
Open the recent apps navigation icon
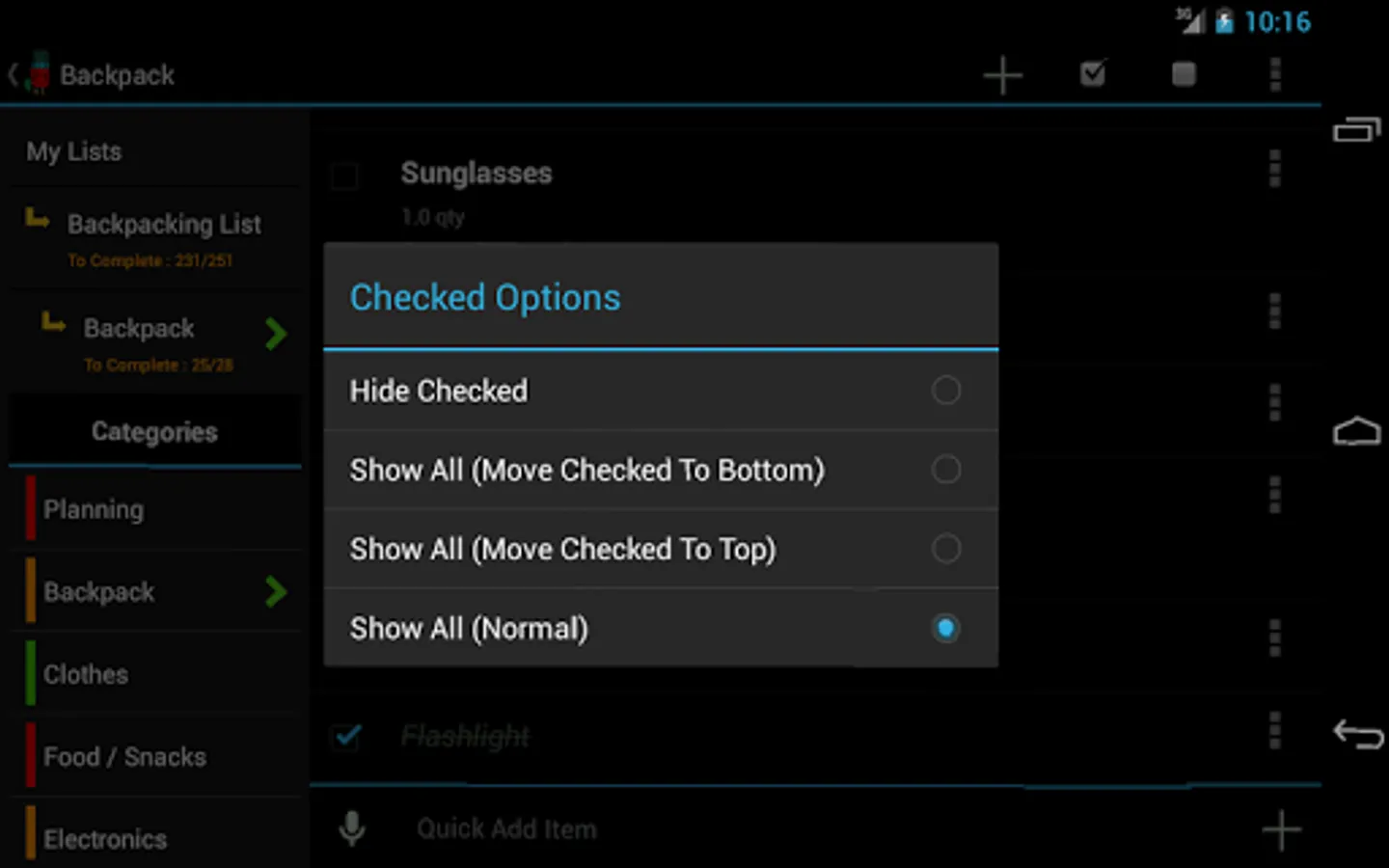coord(1356,130)
